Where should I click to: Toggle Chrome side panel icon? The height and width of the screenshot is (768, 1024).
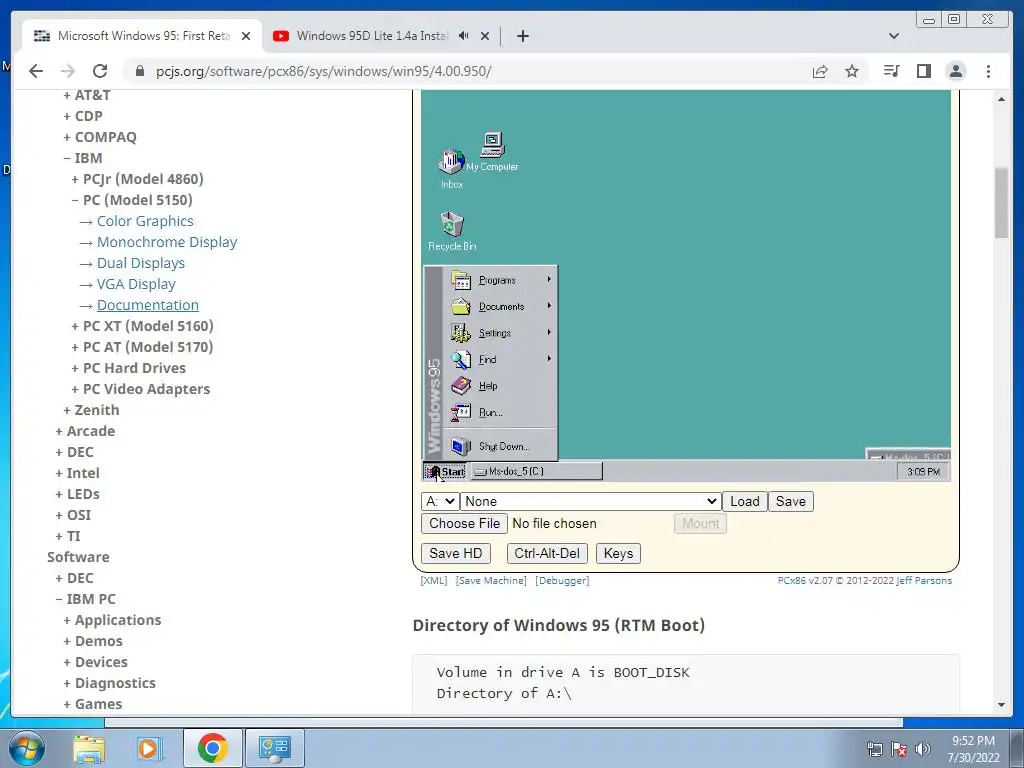[923, 71]
